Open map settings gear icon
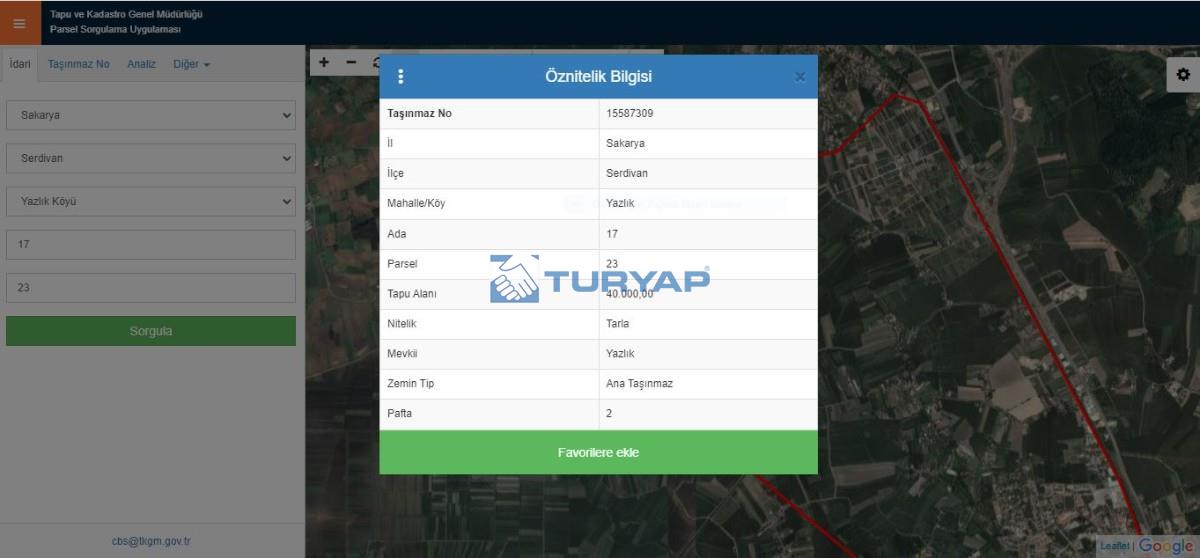Screen dimensions: 1200x558 coord(1183,75)
